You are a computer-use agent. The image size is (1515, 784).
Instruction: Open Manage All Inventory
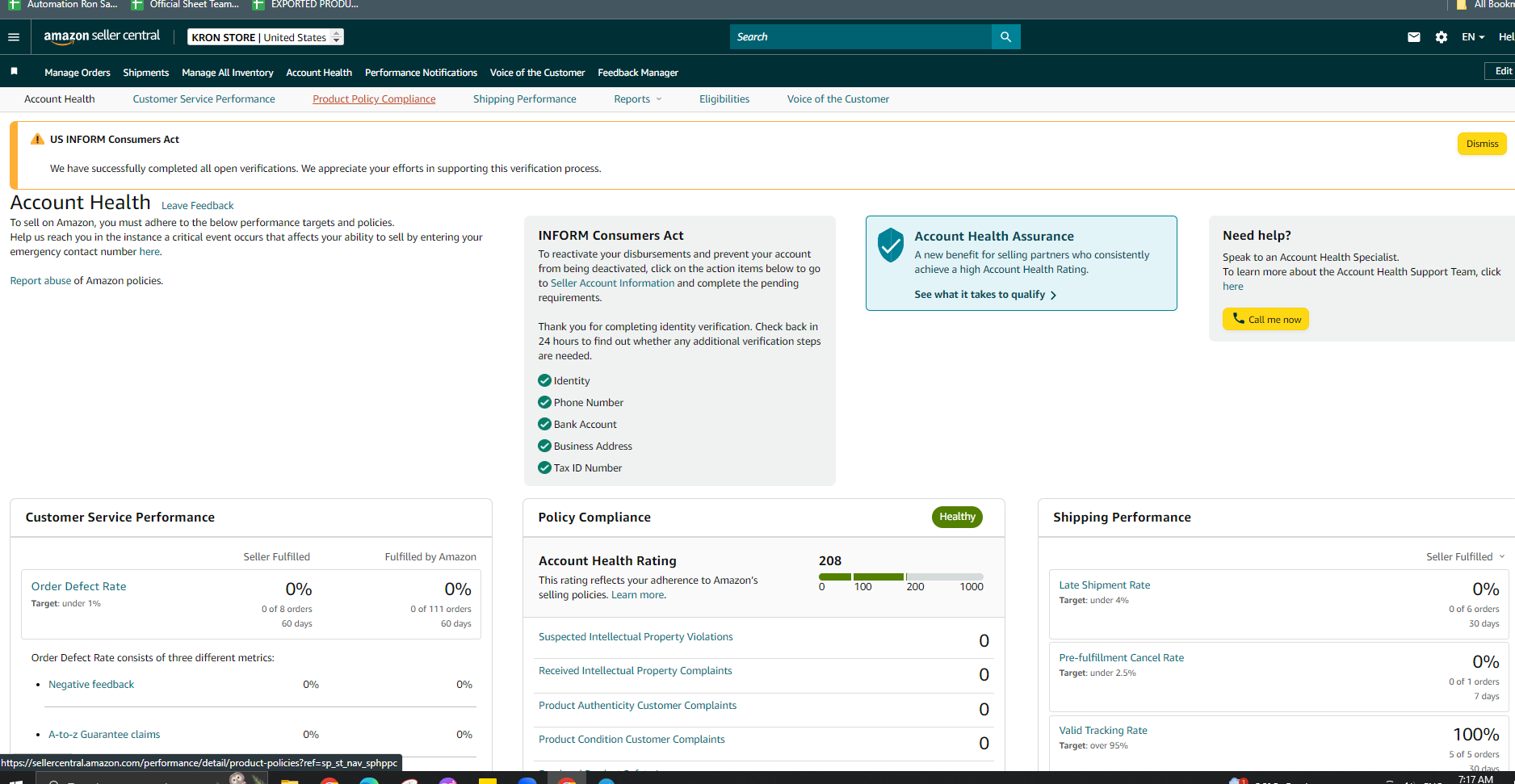(228, 73)
